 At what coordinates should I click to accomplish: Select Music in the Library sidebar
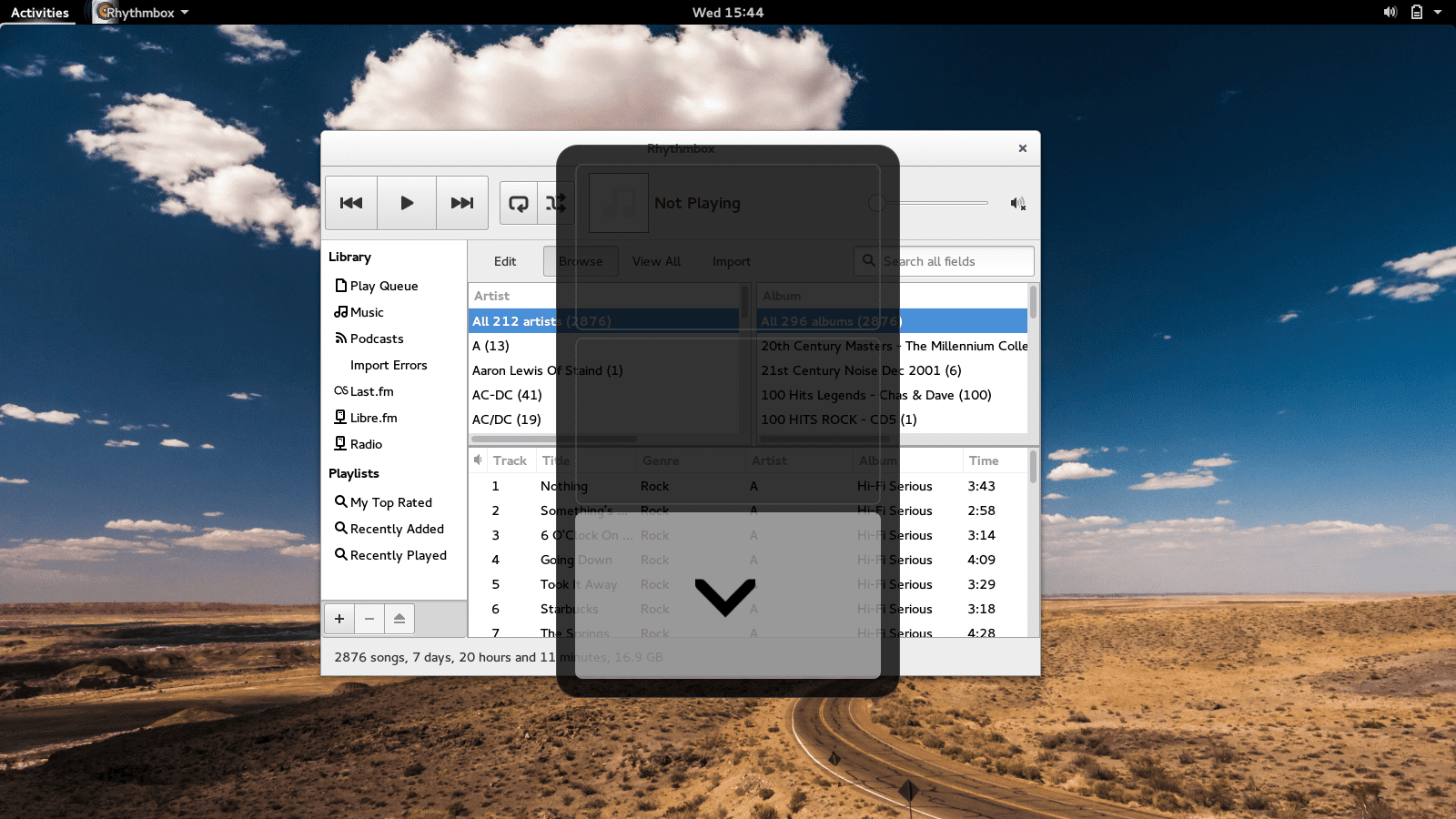359,312
